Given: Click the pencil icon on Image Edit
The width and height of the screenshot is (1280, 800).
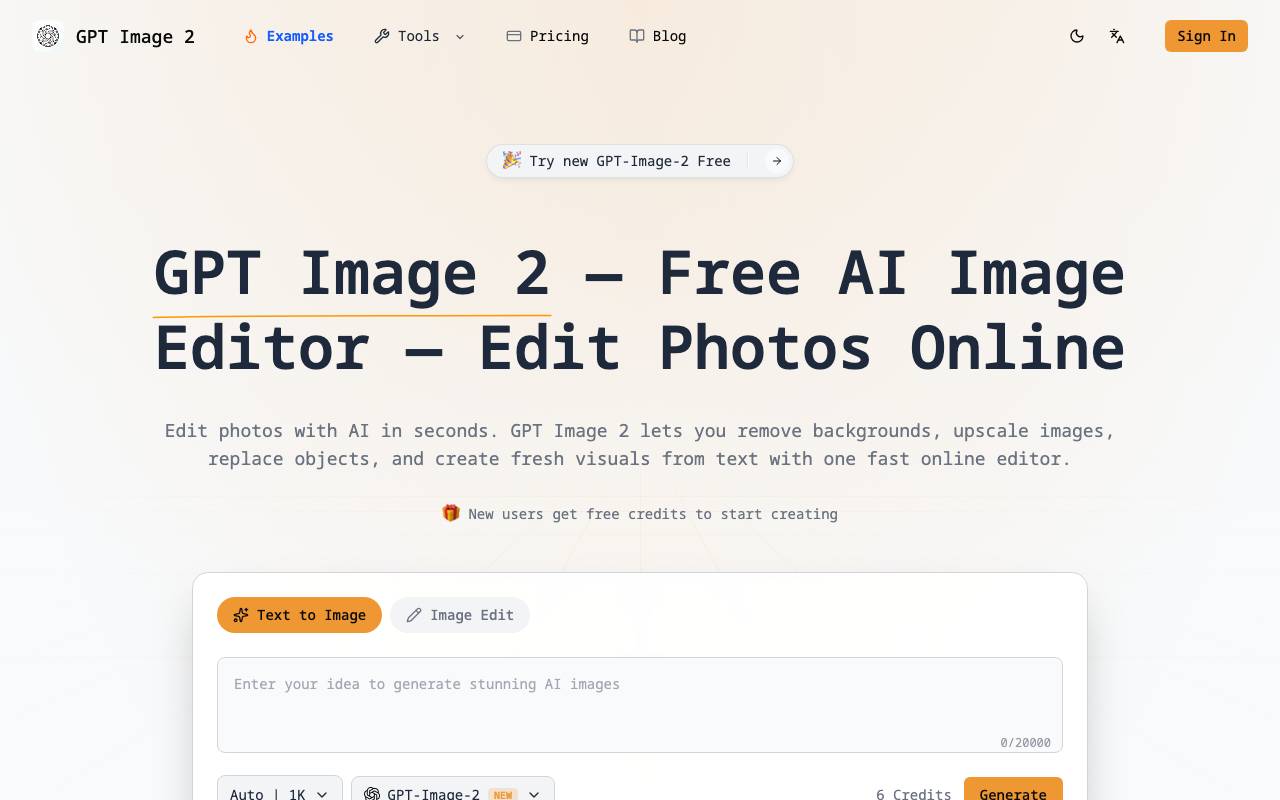Looking at the screenshot, I should click(x=414, y=615).
